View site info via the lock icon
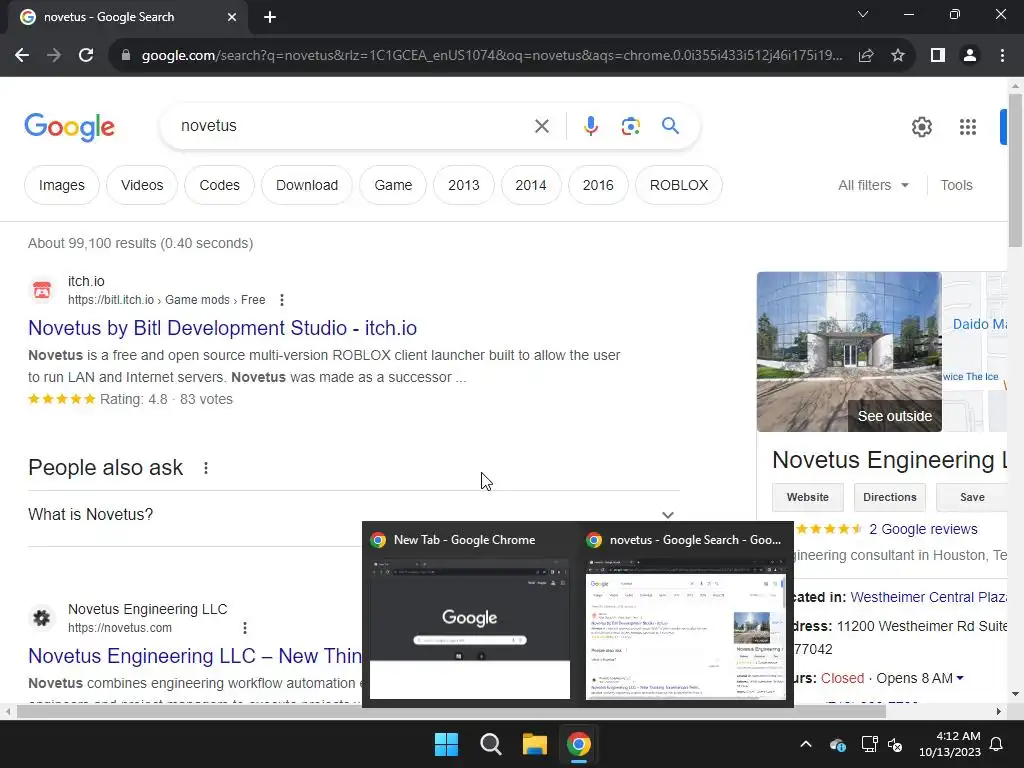Image resolution: width=1024 pixels, height=768 pixels. pos(126,56)
